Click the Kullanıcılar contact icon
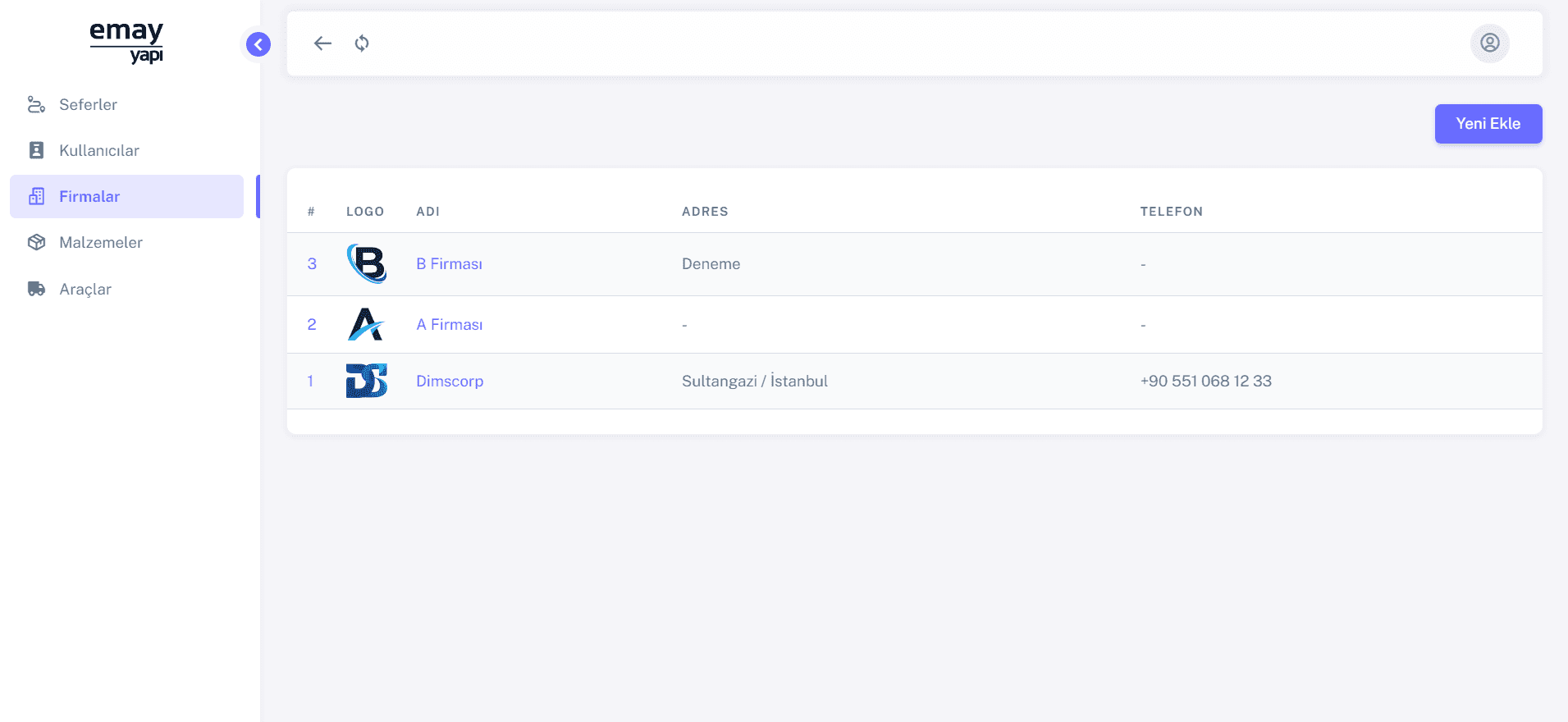 click(36, 150)
